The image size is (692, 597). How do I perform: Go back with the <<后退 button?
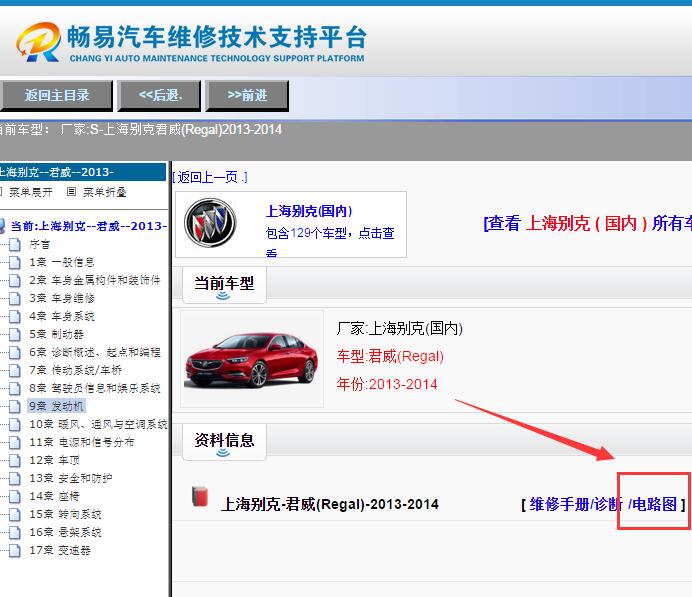tap(159, 95)
